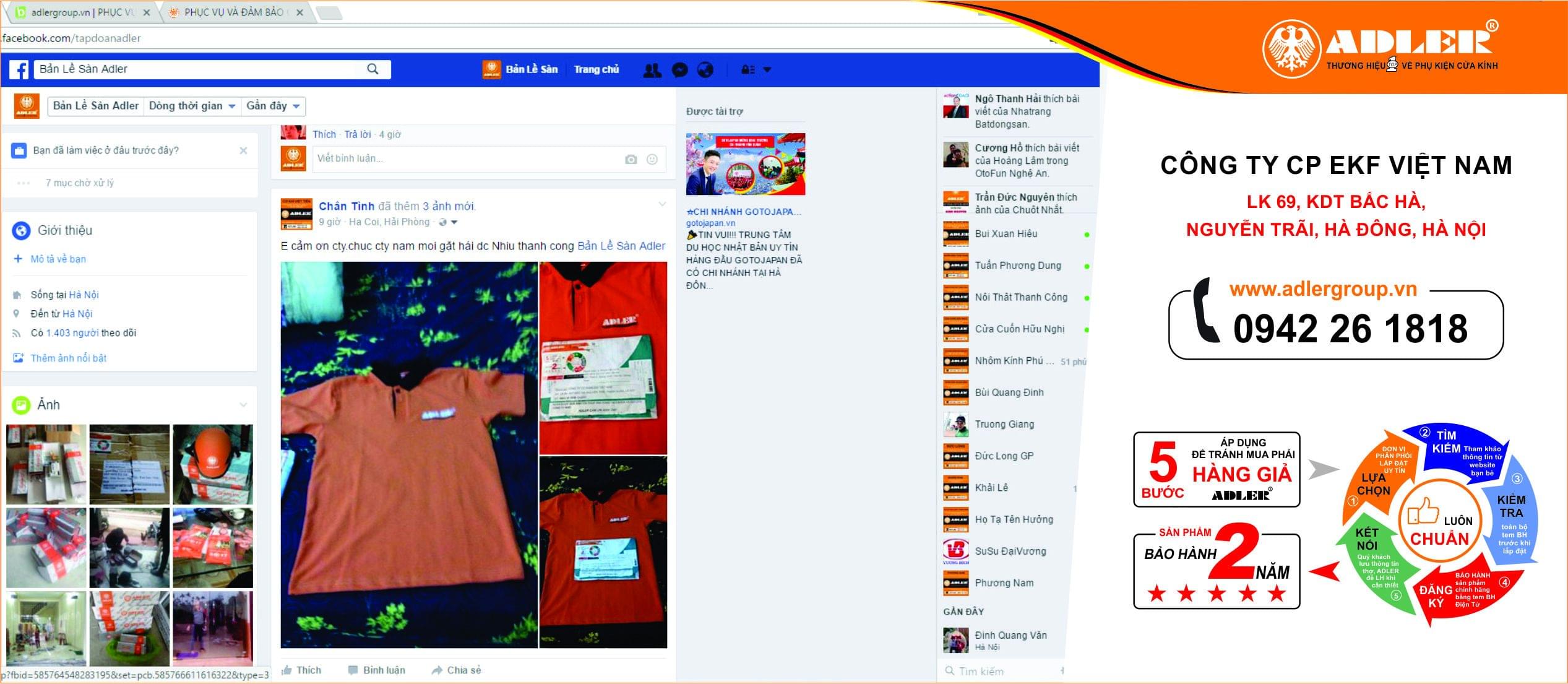
Task: Open the 1.403 người followers link
Action: point(72,333)
